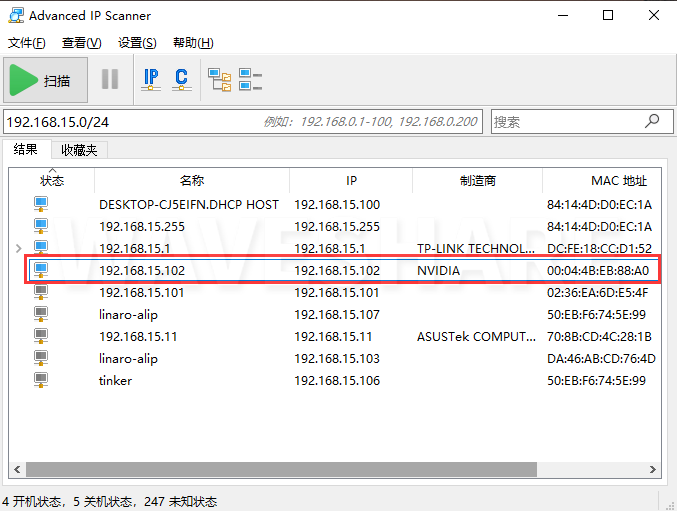This screenshot has height=511, width=677.
Task: Click the offline icon of 192.168.15.11 row
Action: 41,336
